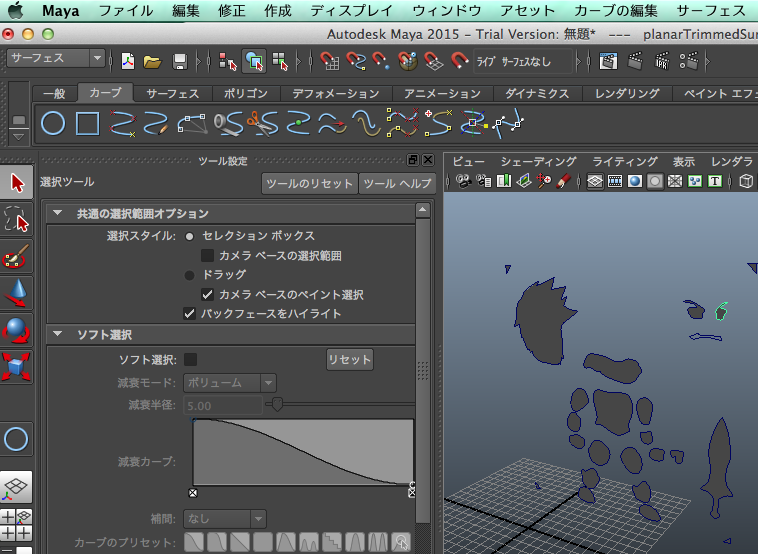Click the ツールのリセット button
The height and width of the screenshot is (554, 758).
pyautogui.click(x=309, y=184)
